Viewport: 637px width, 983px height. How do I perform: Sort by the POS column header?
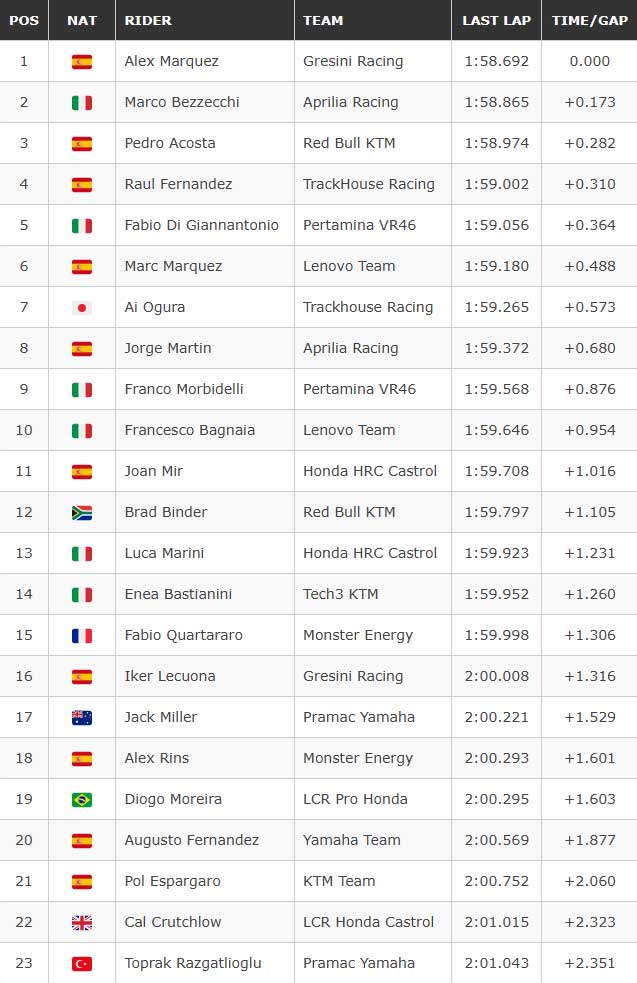(24, 20)
